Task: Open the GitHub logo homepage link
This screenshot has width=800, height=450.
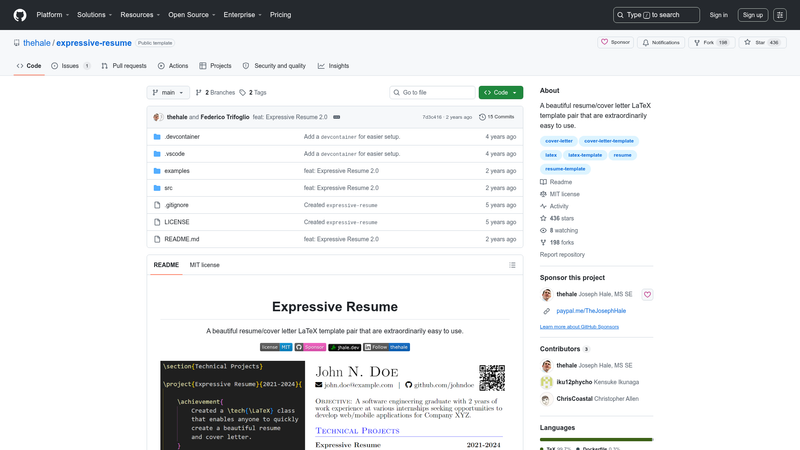Action: [x=20, y=15]
